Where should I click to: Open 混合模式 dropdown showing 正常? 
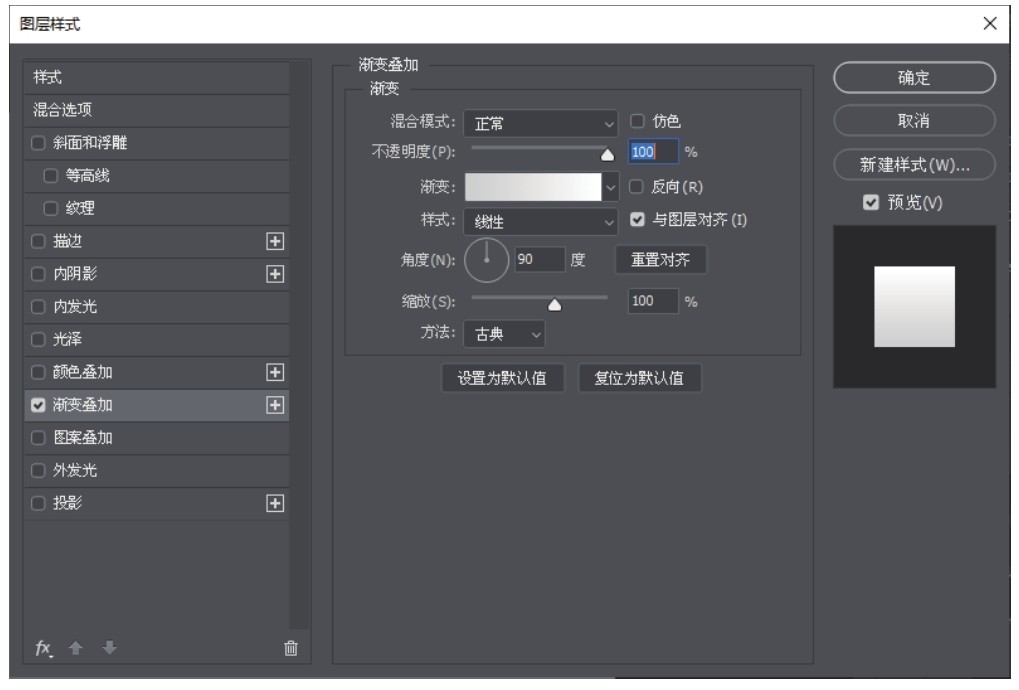(541, 123)
